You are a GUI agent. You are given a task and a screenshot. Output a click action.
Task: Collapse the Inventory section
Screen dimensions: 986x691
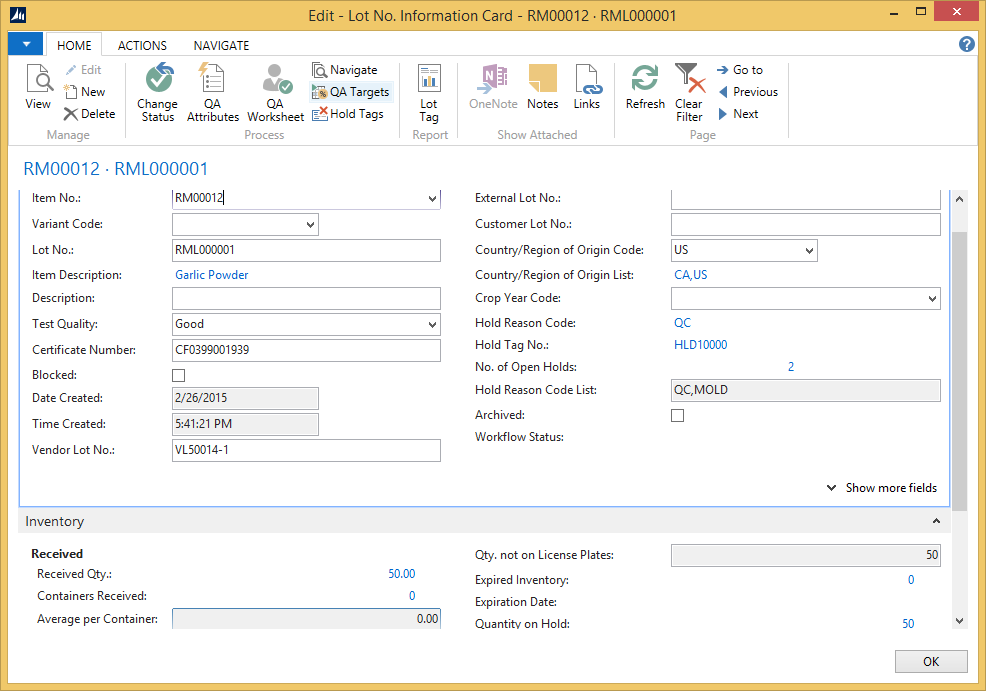(936, 522)
